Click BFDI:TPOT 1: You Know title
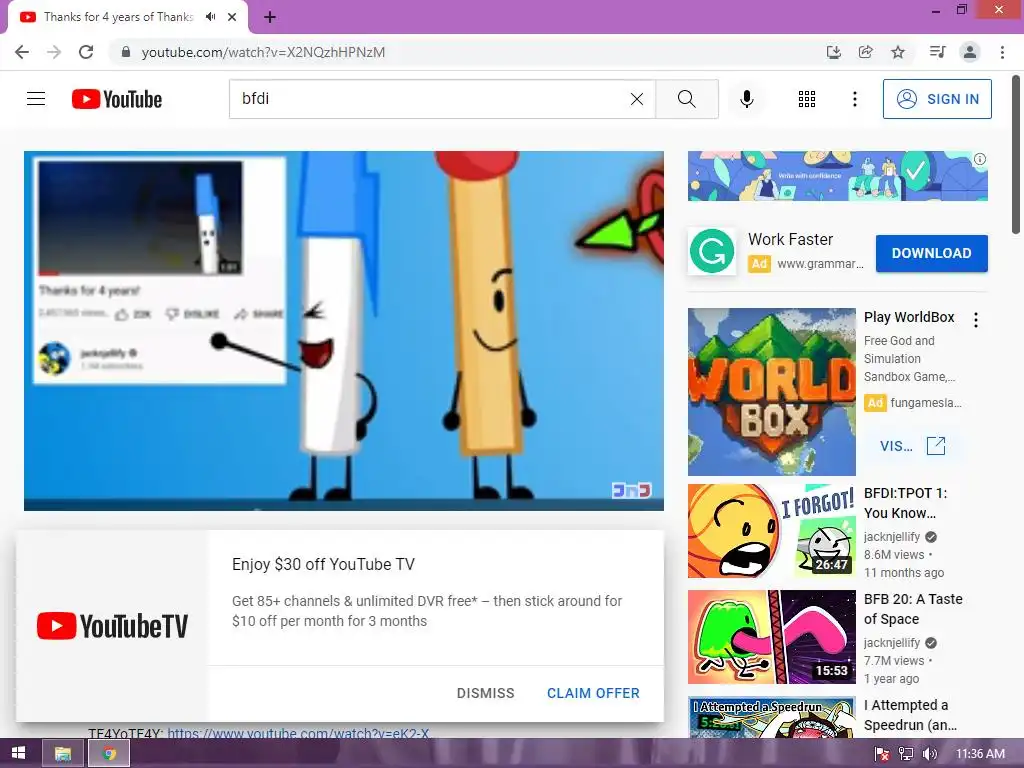 pos(905,503)
